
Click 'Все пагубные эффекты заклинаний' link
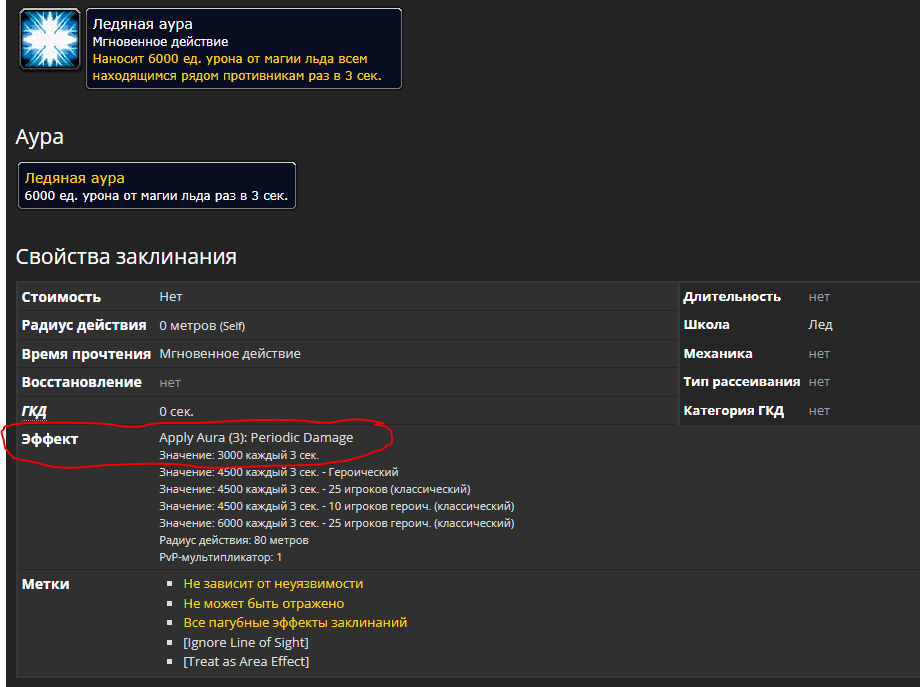[x=295, y=622]
